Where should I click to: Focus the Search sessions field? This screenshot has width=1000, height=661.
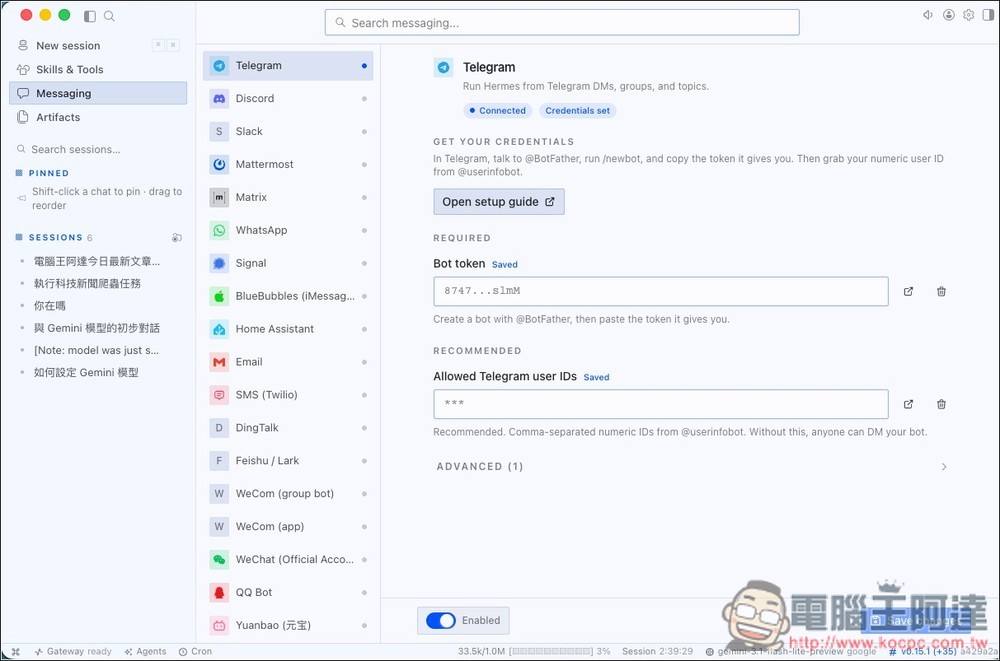(98, 149)
